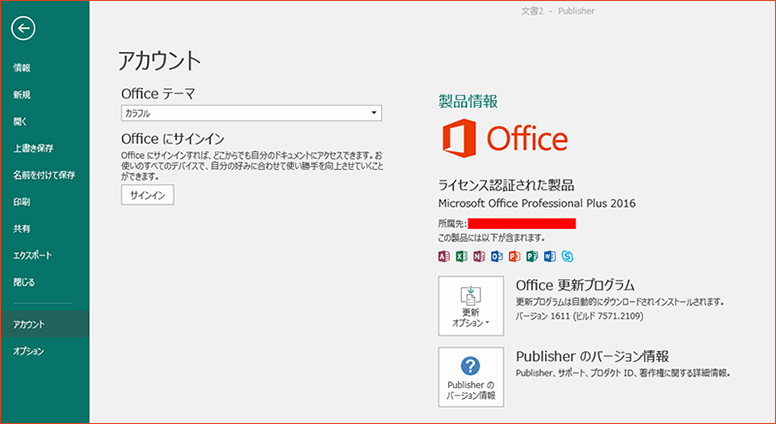The width and height of the screenshot is (776, 424).
Task: Open the 情報 menu item
Action: tap(22, 68)
